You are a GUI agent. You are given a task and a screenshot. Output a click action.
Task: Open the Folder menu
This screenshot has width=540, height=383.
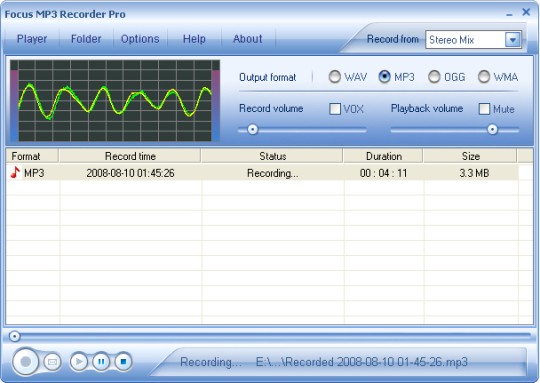tap(86, 39)
